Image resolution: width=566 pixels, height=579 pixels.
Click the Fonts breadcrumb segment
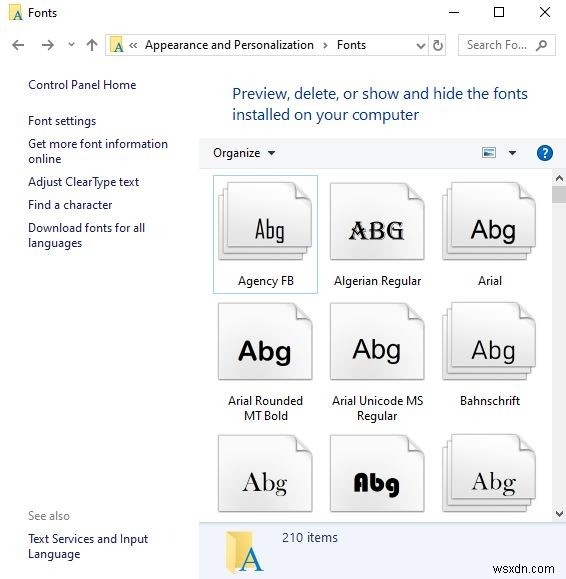pyautogui.click(x=351, y=45)
